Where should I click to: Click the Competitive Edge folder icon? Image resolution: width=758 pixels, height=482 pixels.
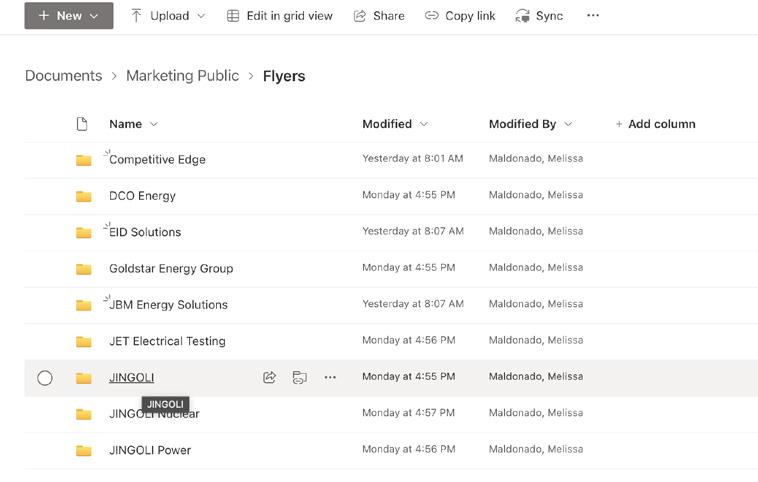(84, 160)
